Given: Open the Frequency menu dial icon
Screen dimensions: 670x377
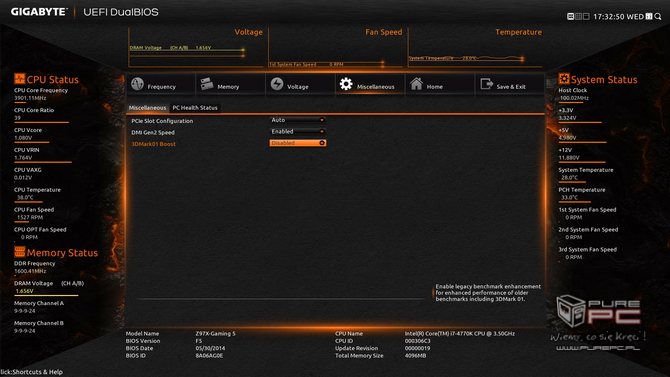Looking at the screenshot, I should tap(138, 84).
